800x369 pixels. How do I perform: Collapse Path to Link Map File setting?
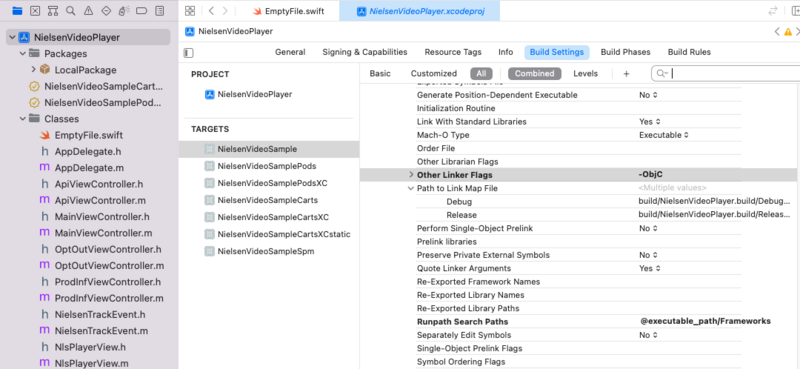411,188
